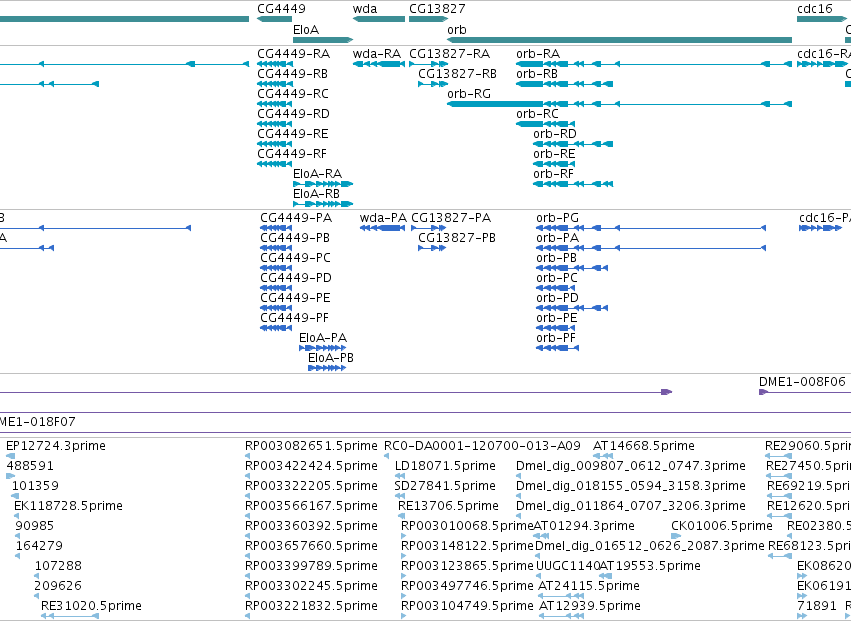Viewport: 851px width, 621px height.
Task: Select the RE13706.5prime EST entry
Action: pyautogui.click(x=448, y=506)
